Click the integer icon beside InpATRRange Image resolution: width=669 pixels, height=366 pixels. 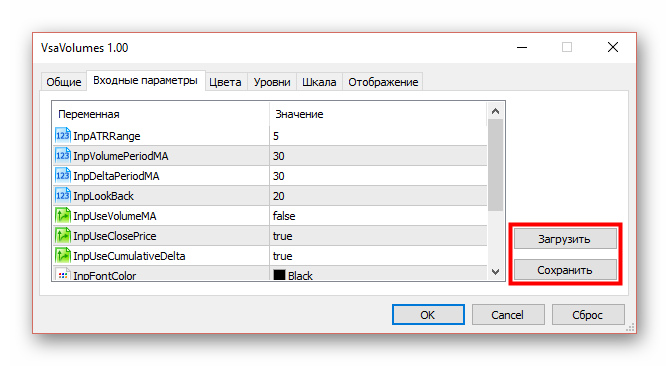[x=63, y=135]
